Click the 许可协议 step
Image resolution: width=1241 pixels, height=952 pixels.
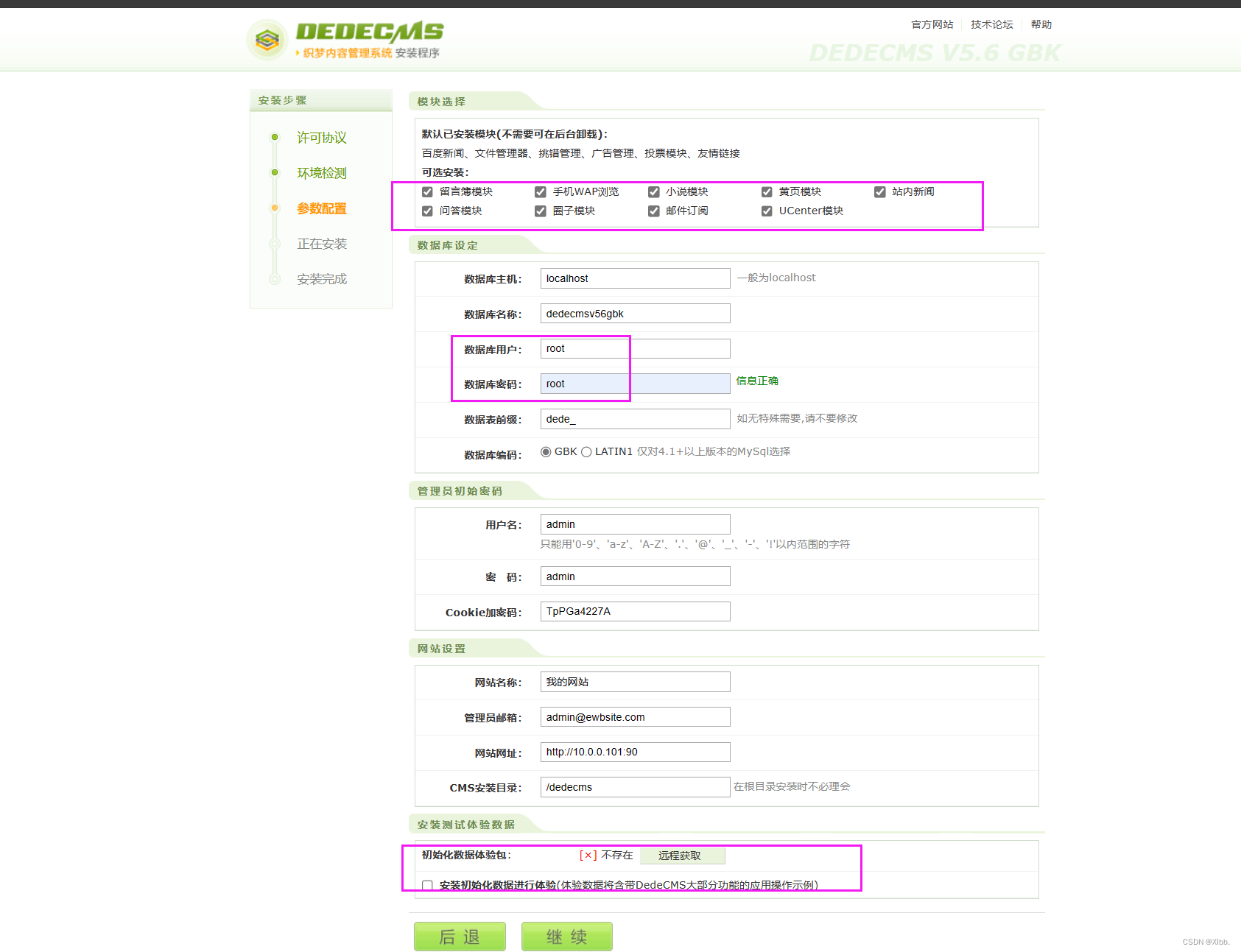pyautogui.click(x=322, y=138)
